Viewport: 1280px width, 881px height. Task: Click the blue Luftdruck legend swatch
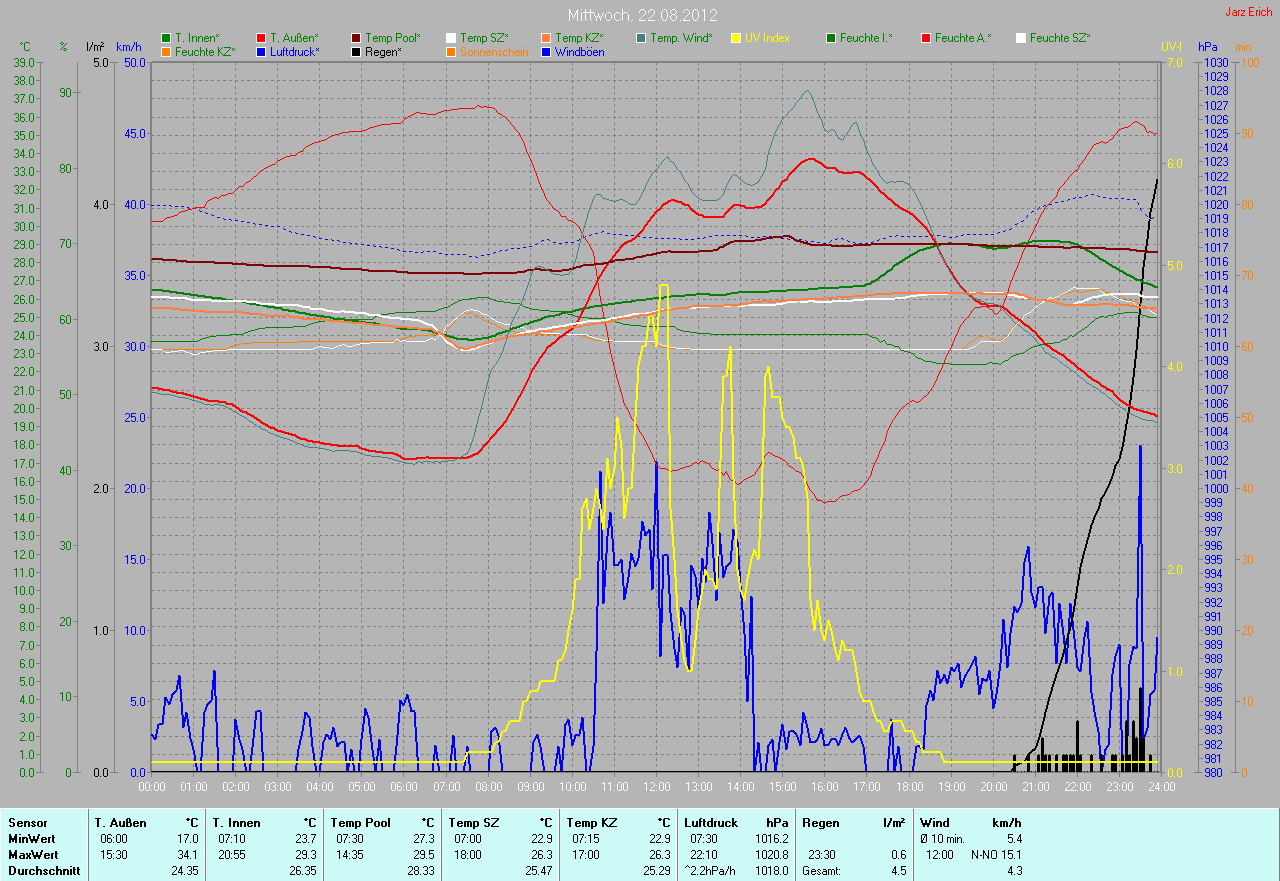[x=261, y=51]
